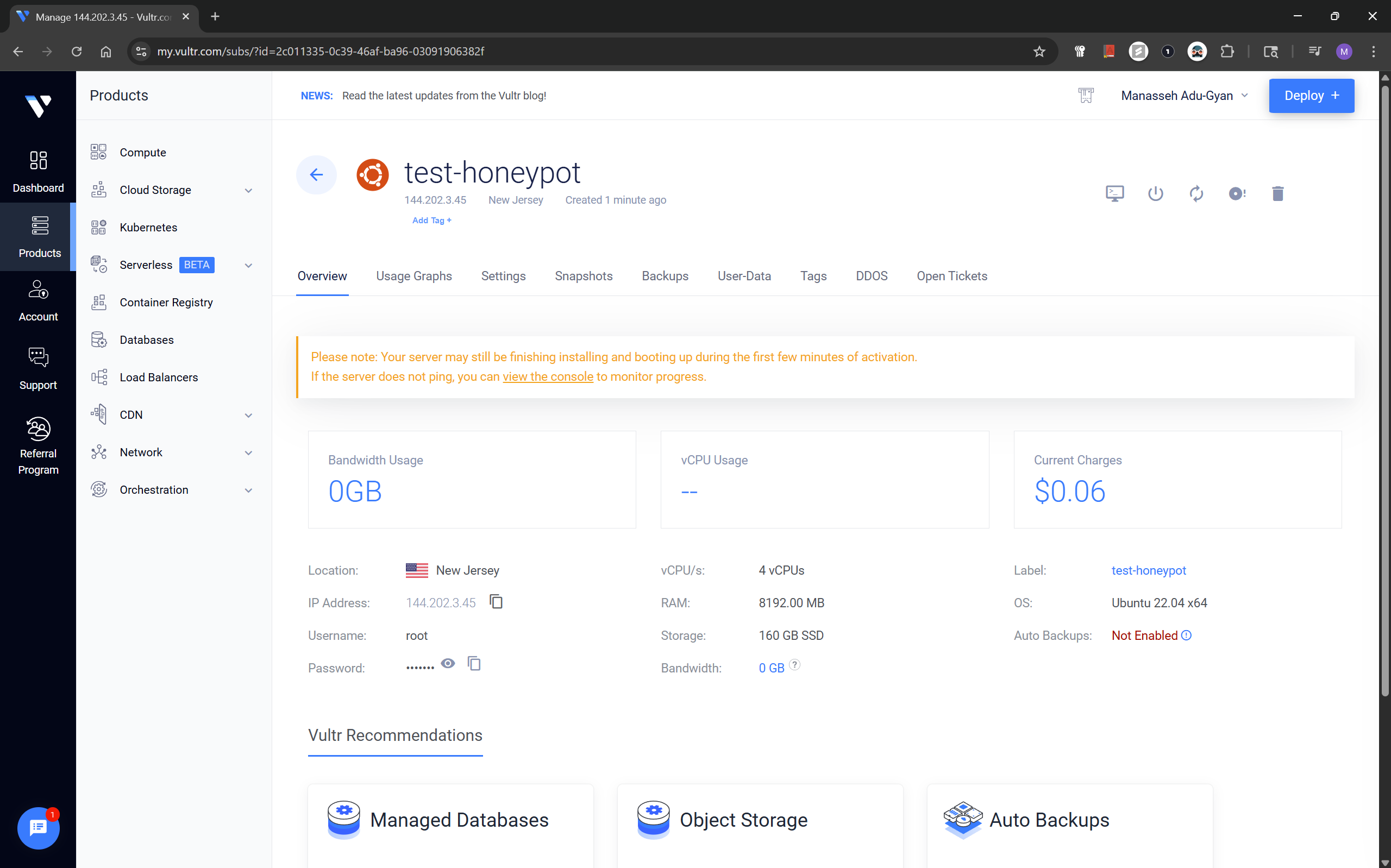Click Add Tag + link

coord(432,221)
